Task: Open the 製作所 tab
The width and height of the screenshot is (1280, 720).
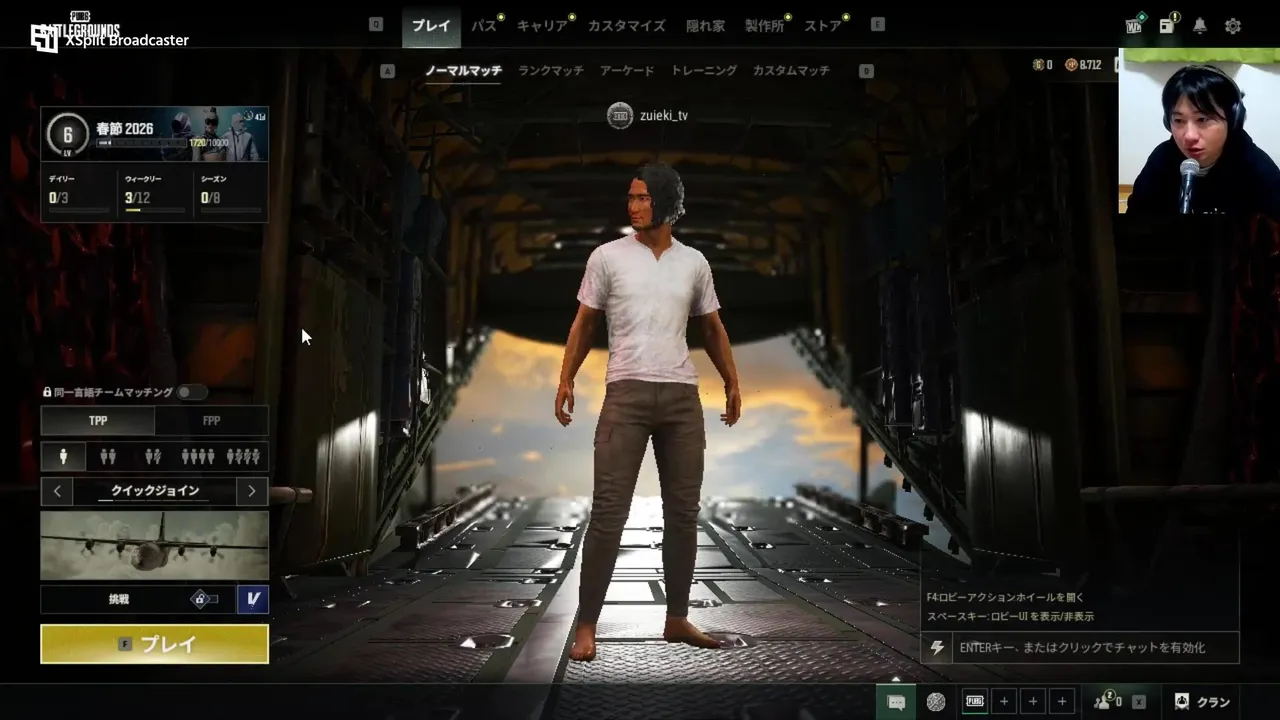Action: [765, 26]
